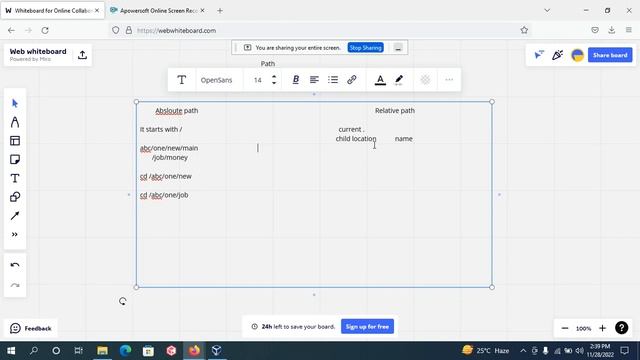Click Stop Sharing button
640x360 pixels.
[365, 48]
